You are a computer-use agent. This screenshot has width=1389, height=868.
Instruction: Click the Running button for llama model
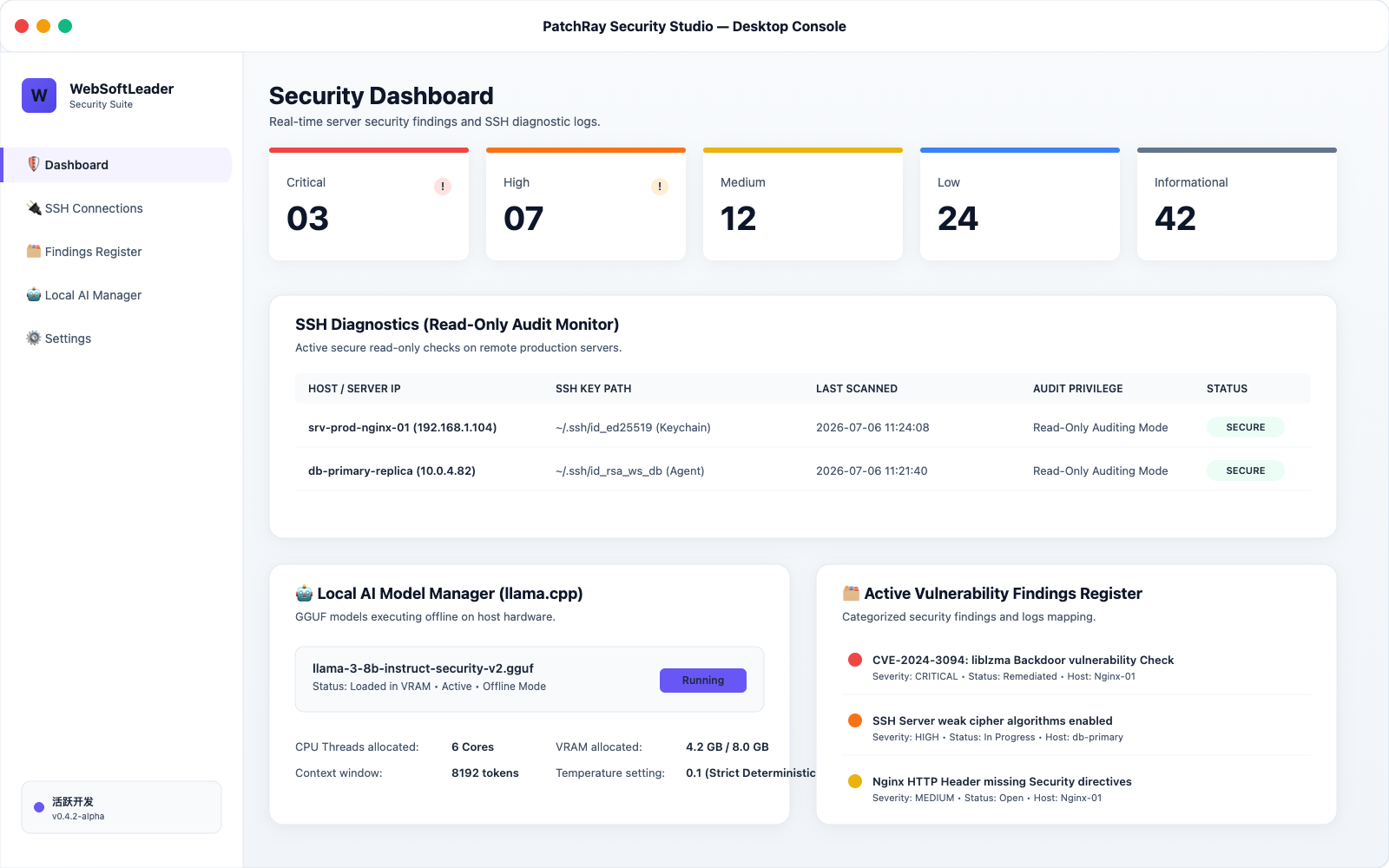pos(703,681)
